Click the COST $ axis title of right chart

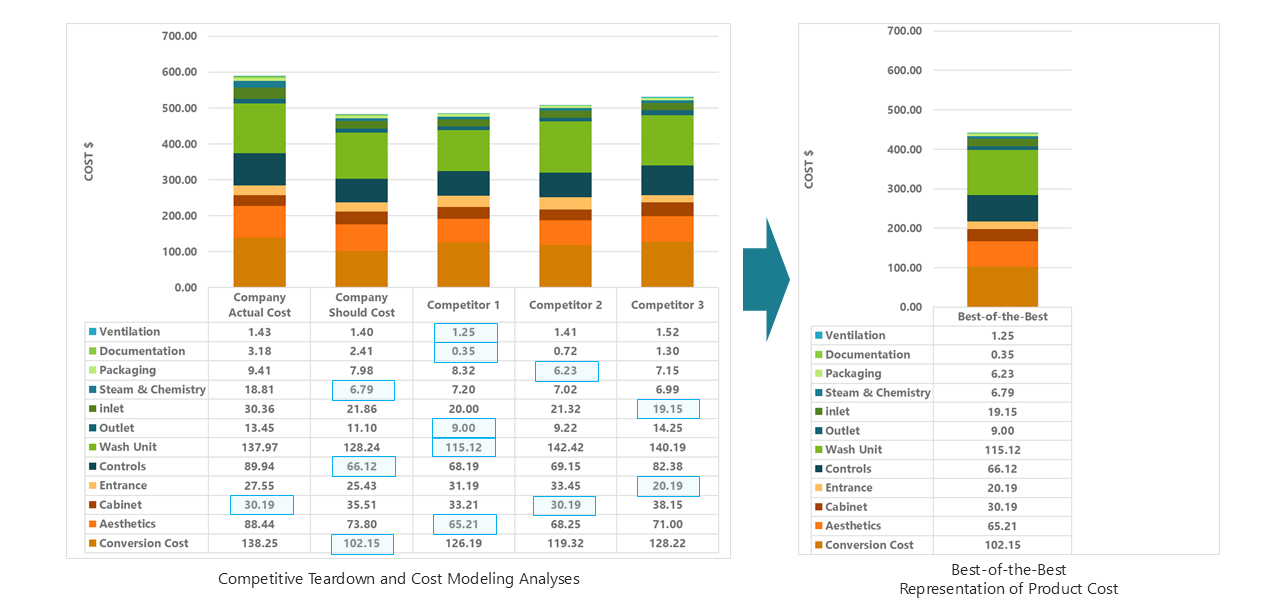808,169
